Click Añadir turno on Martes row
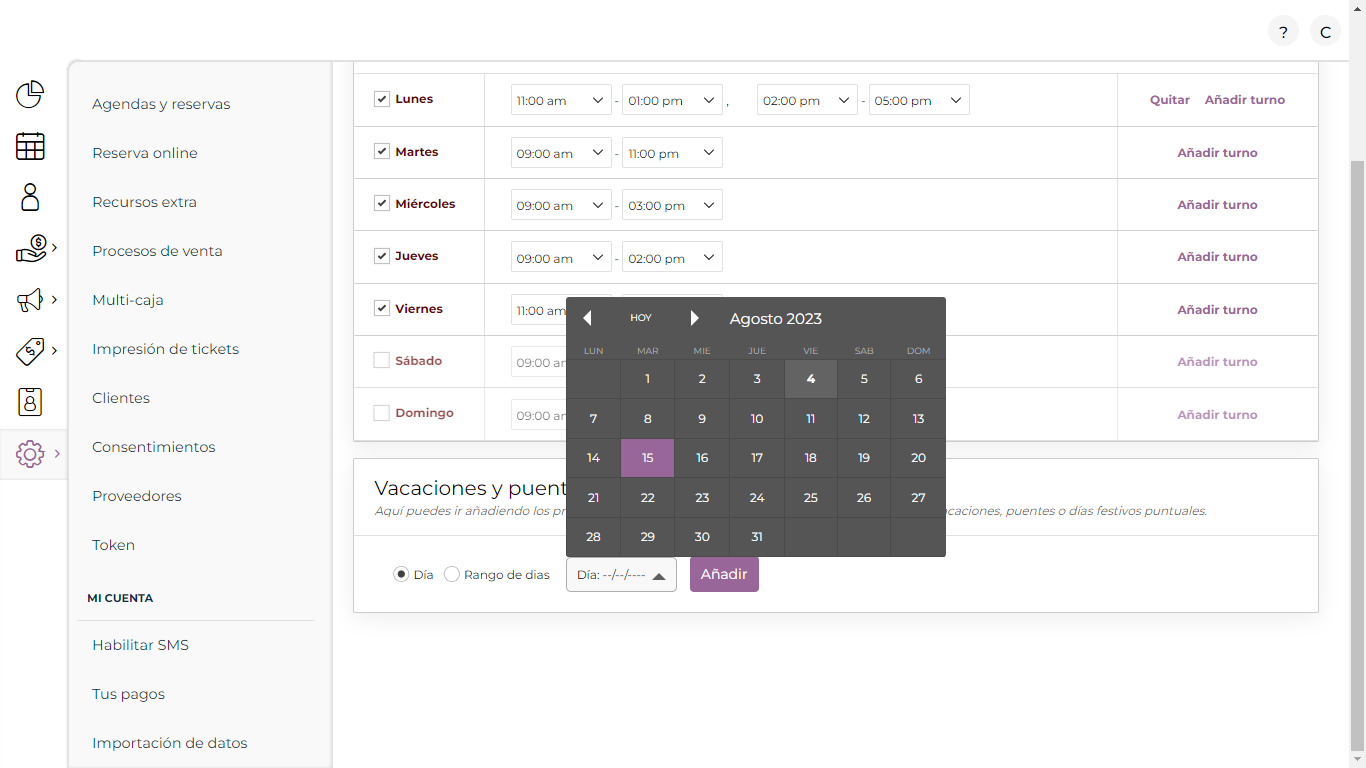The width and height of the screenshot is (1366, 768). 1217,153
